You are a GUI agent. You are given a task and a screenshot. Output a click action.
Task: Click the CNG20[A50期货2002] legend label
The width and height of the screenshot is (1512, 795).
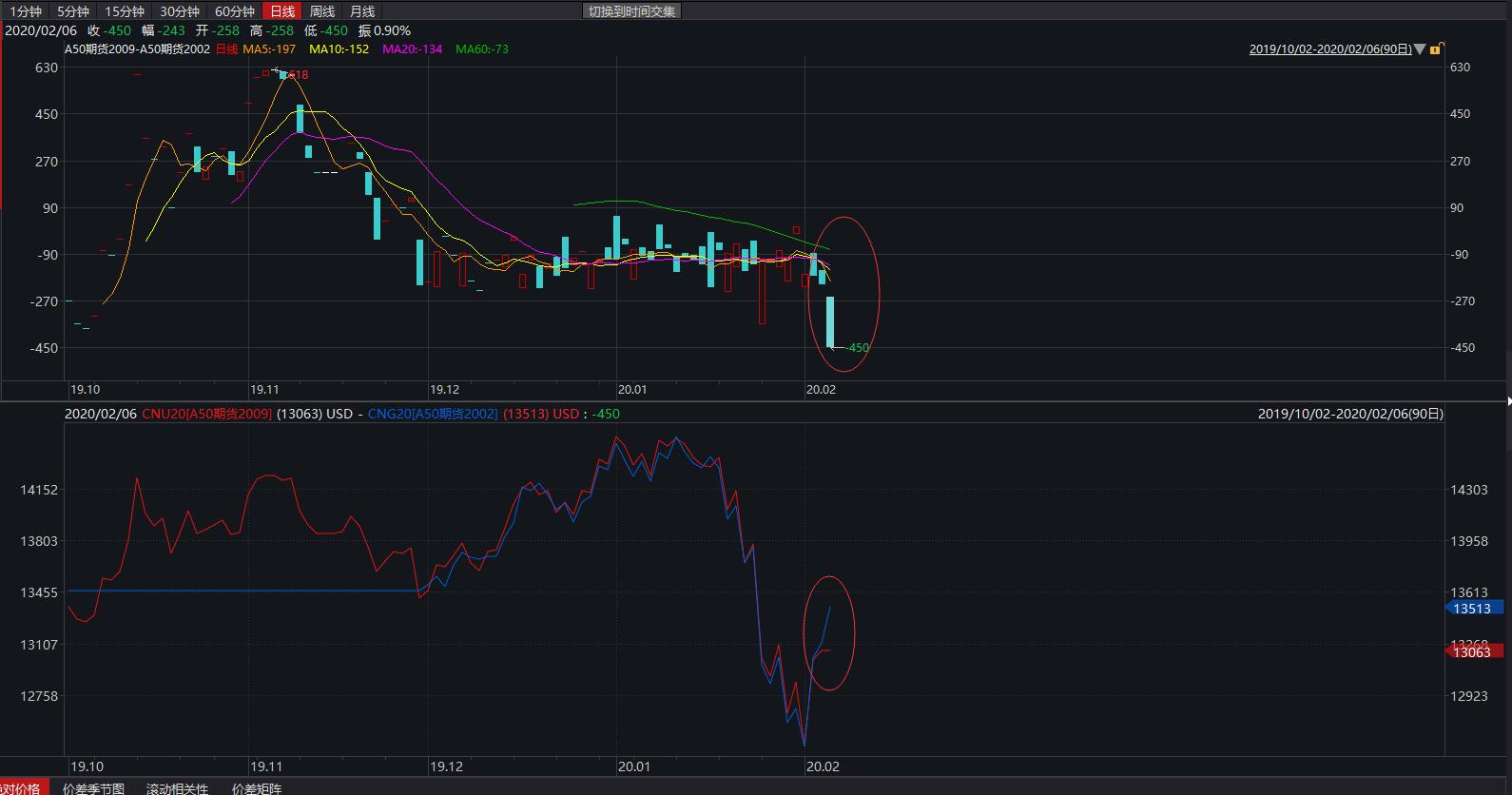[433, 414]
